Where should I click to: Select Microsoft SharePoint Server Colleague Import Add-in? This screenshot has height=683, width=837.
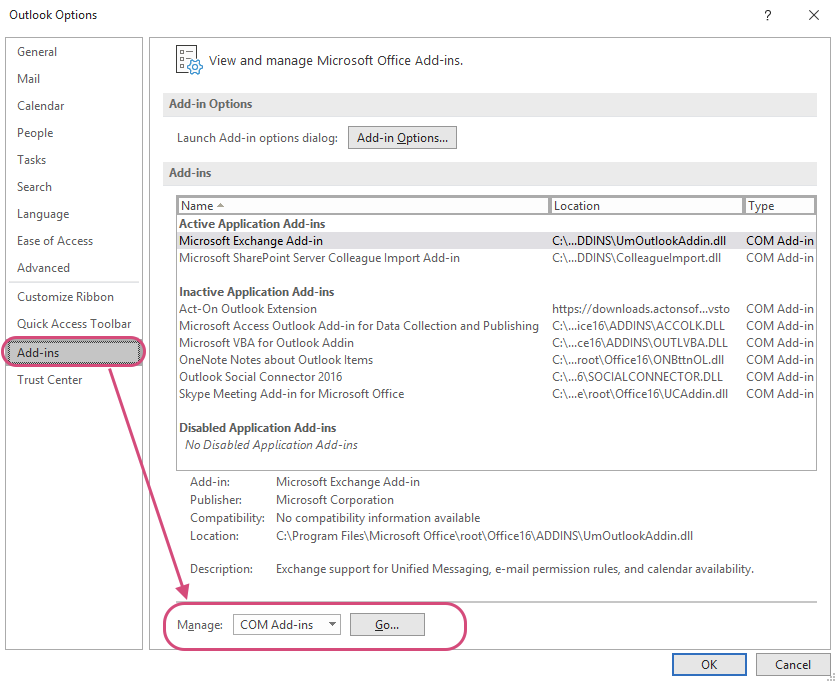[x=496, y=258]
